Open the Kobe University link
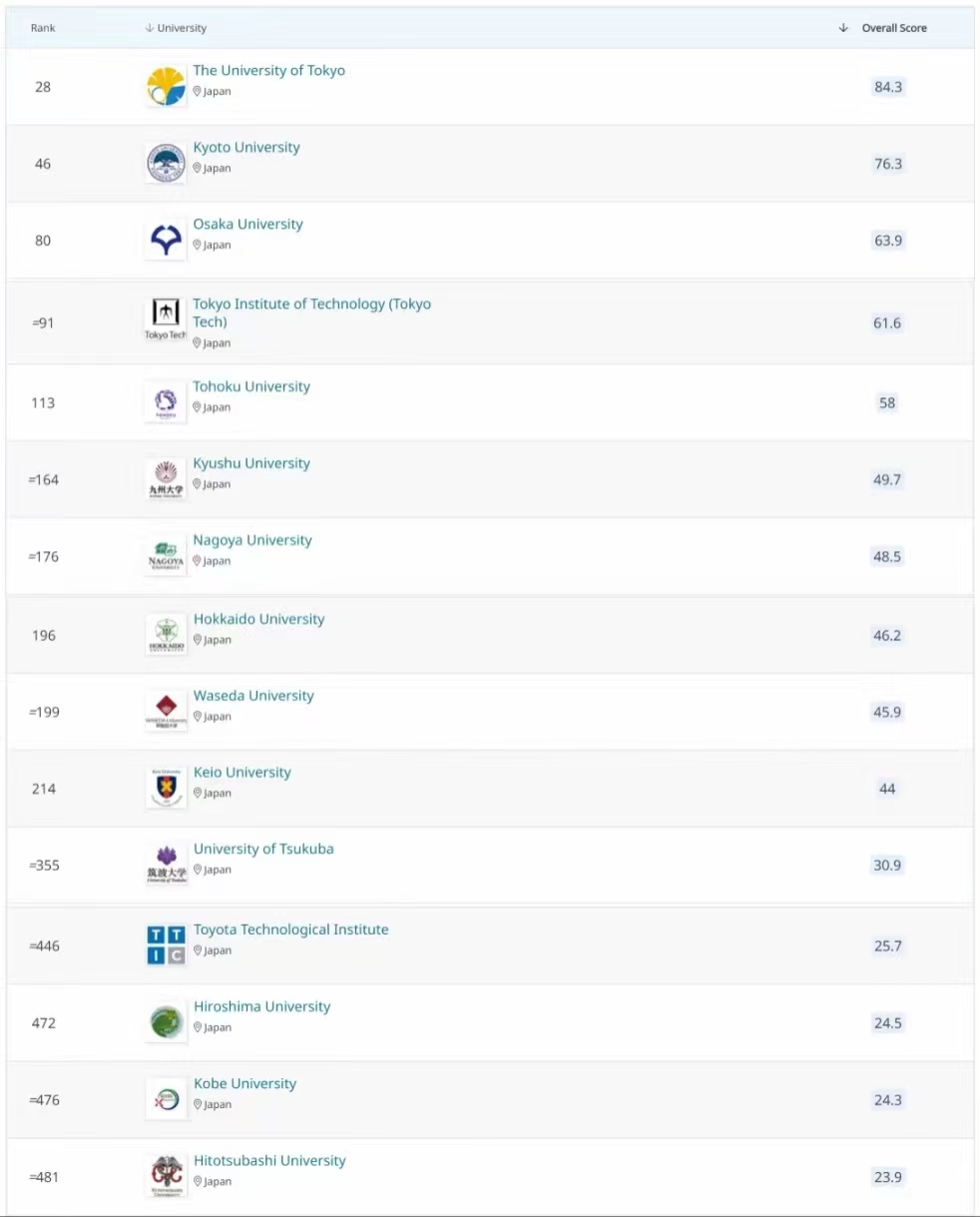This screenshot has width=980, height=1217. coord(245,1083)
